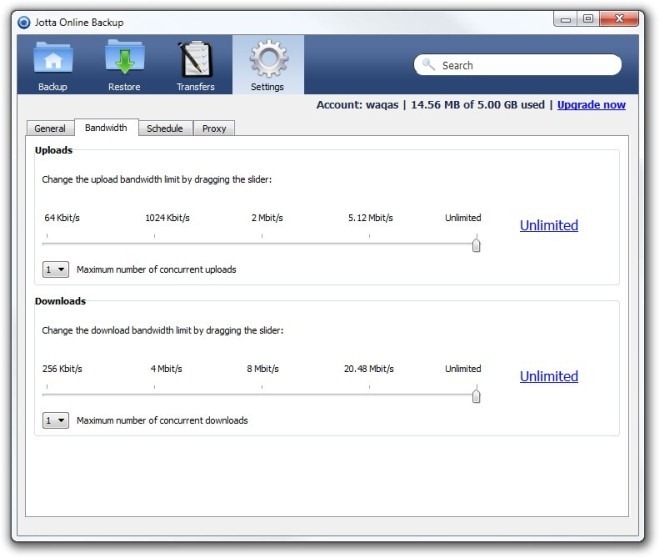Screen dimensions: 660x558
Task: Follow the Upgrade now link
Action: click(x=591, y=105)
